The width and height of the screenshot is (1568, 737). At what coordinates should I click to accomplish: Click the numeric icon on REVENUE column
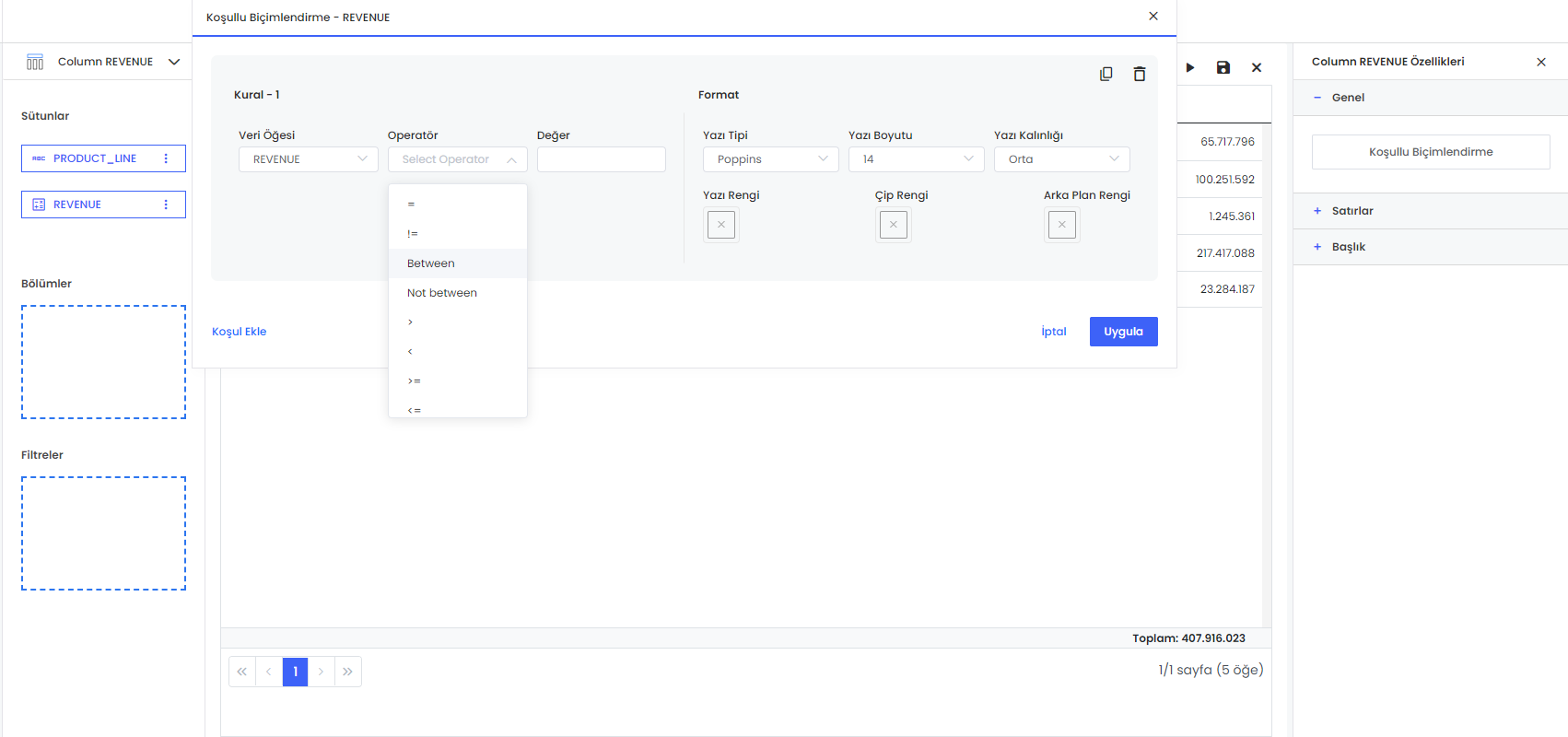[39, 205]
